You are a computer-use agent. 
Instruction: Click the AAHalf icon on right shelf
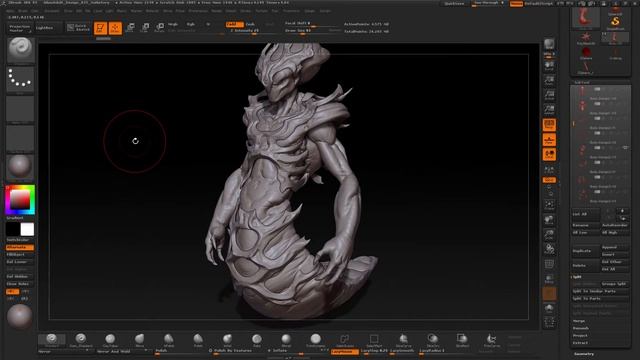tap(549, 109)
